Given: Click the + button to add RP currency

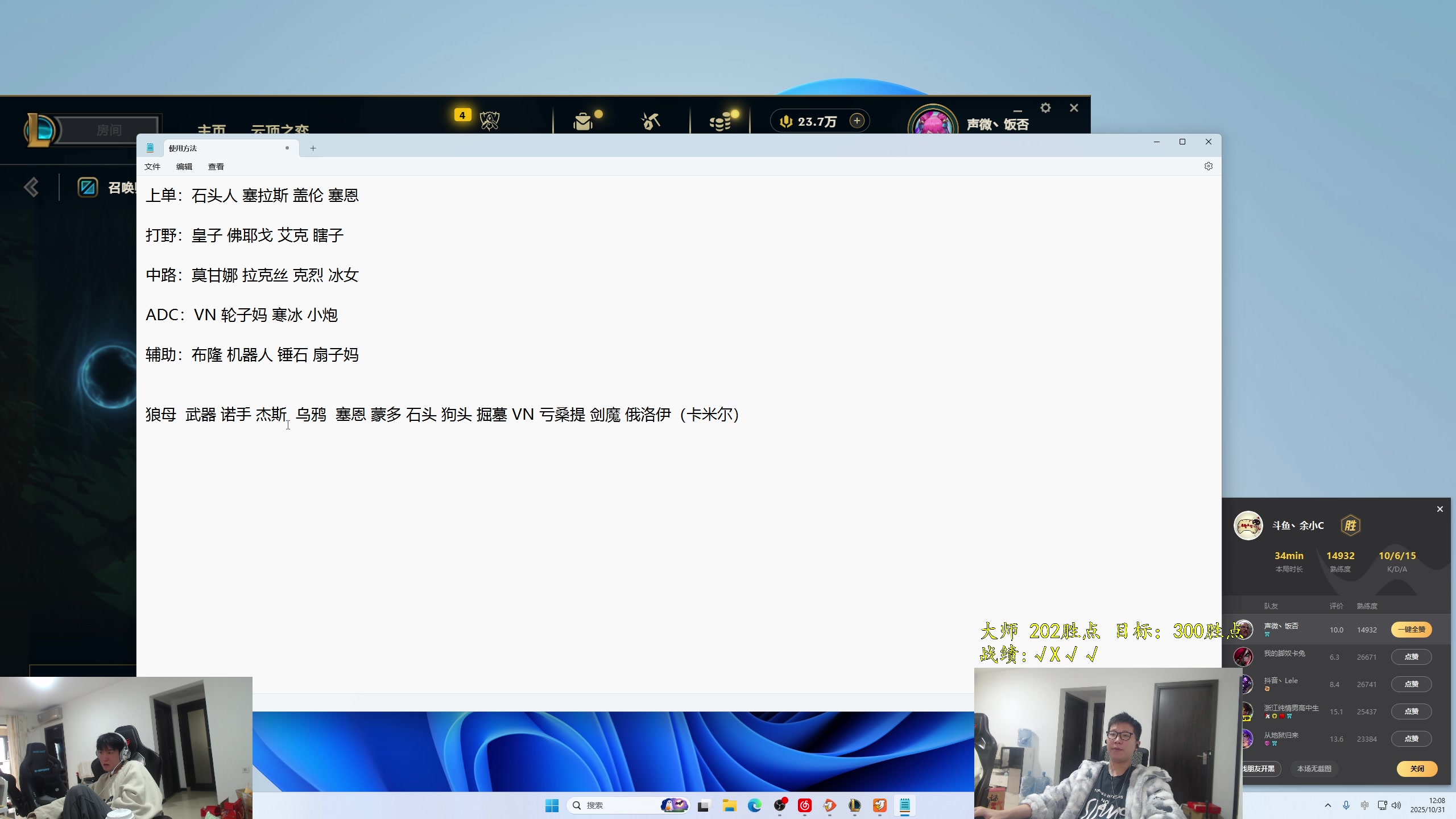Looking at the screenshot, I should 857,120.
